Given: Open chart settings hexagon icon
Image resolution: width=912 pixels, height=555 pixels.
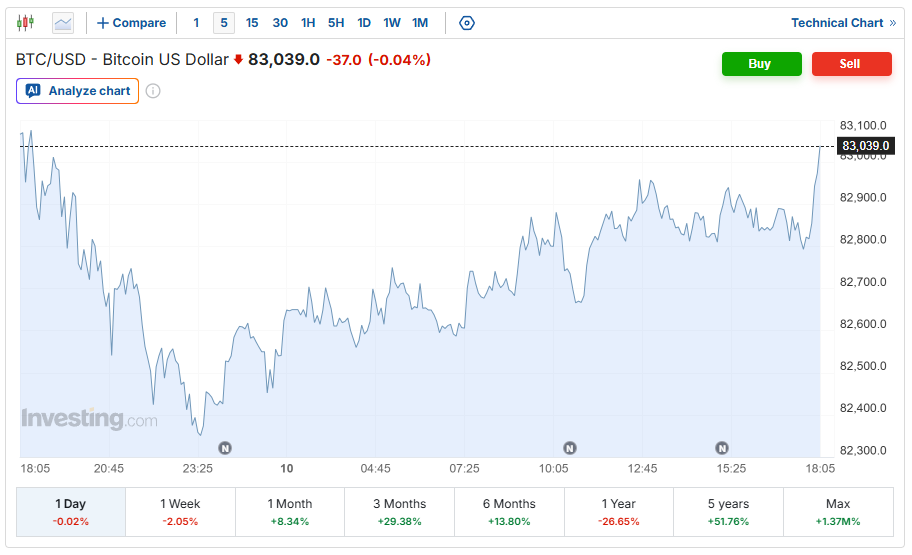Looking at the screenshot, I should pos(466,23).
